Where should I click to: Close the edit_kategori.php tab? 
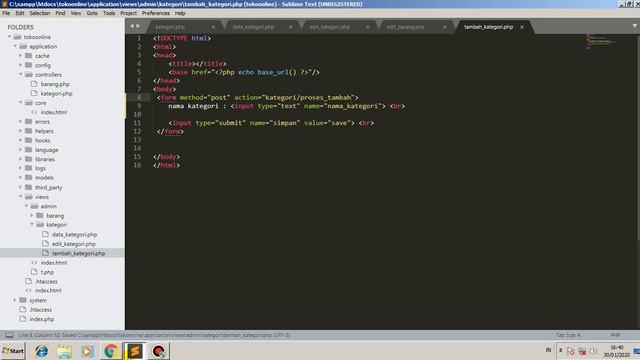pos(367,27)
